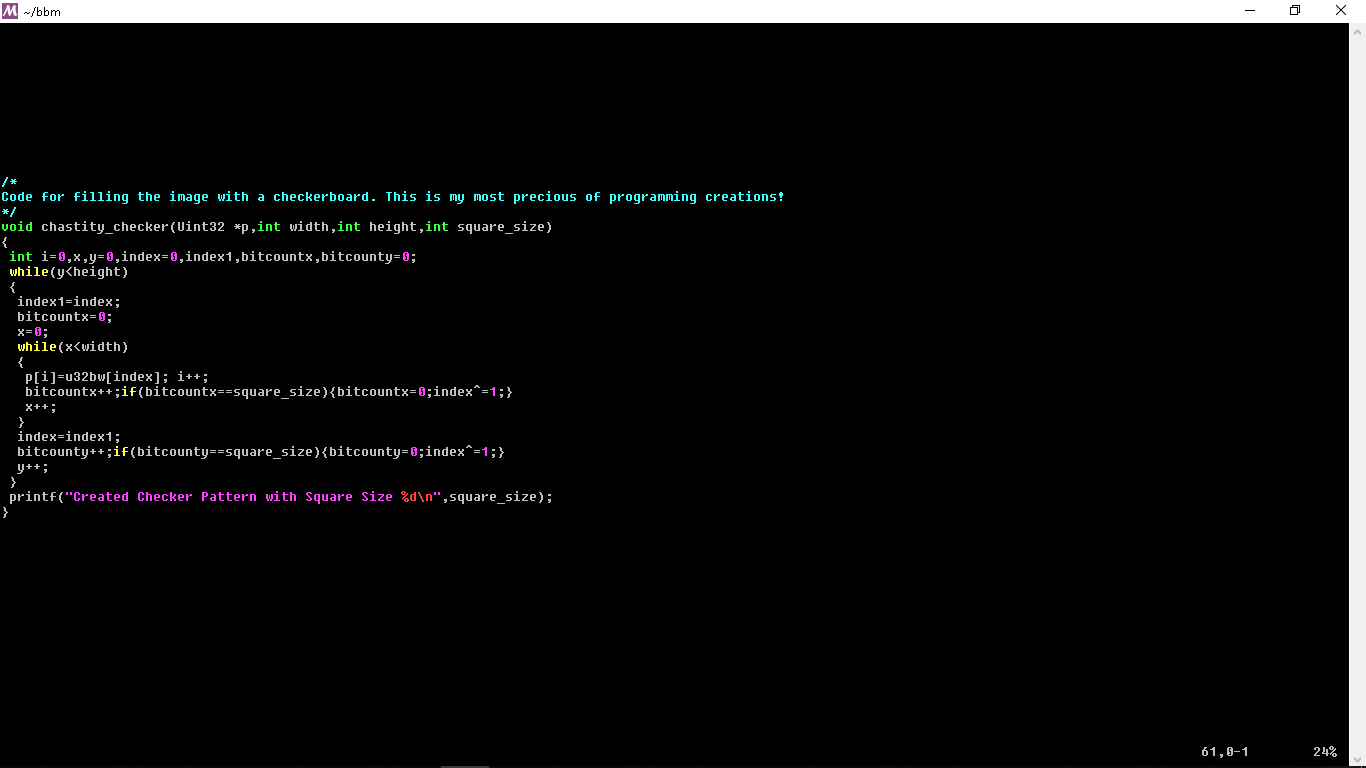Click the x++; increment line
The image size is (1366, 768).
[x=41, y=407]
